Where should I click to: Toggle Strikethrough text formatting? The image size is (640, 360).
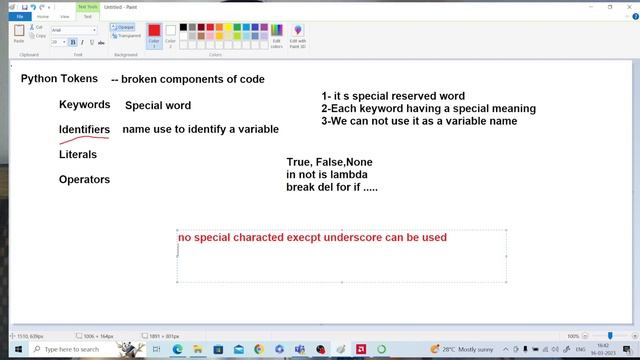(x=101, y=42)
